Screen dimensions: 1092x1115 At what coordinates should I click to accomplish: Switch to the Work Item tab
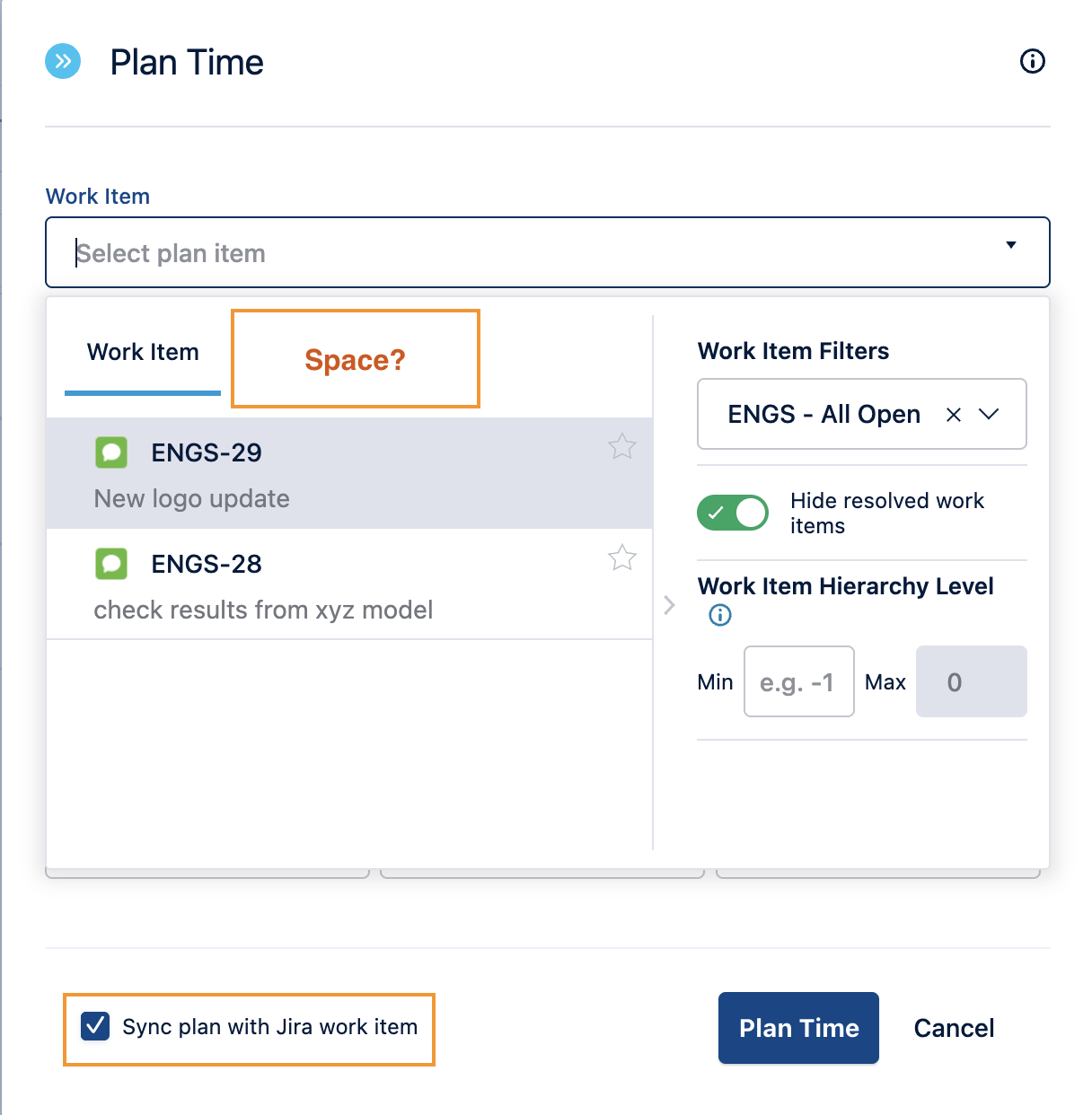[x=143, y=353]
